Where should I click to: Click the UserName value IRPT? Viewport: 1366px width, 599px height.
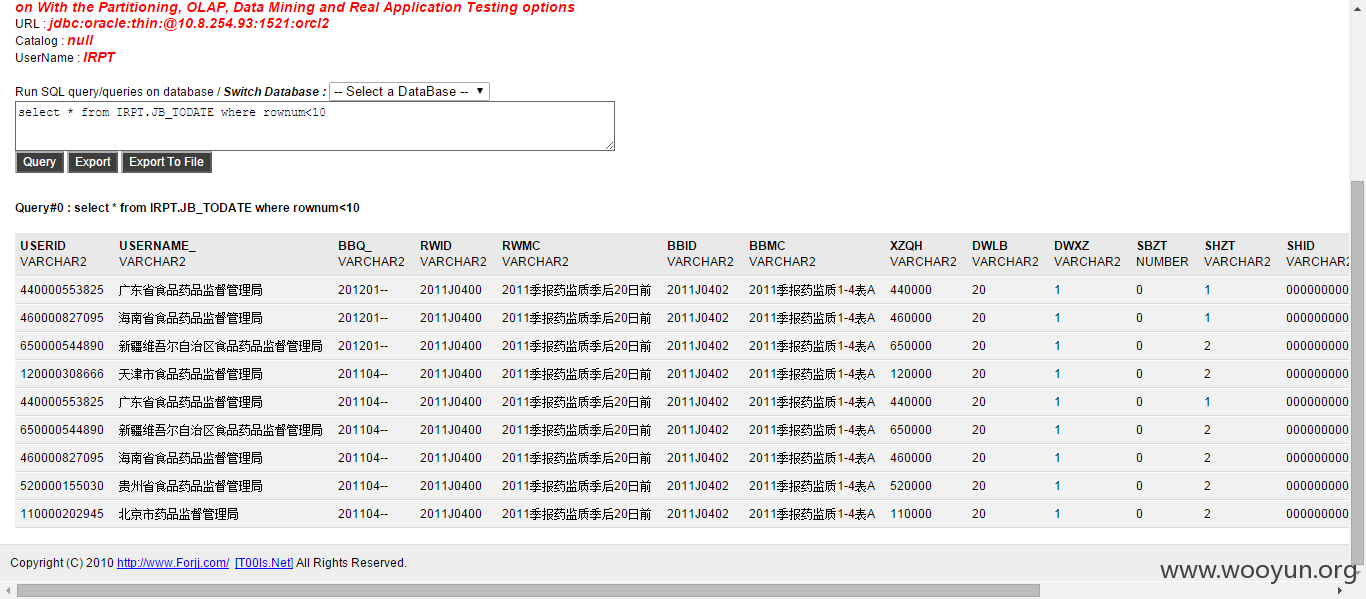click(99, 57)
